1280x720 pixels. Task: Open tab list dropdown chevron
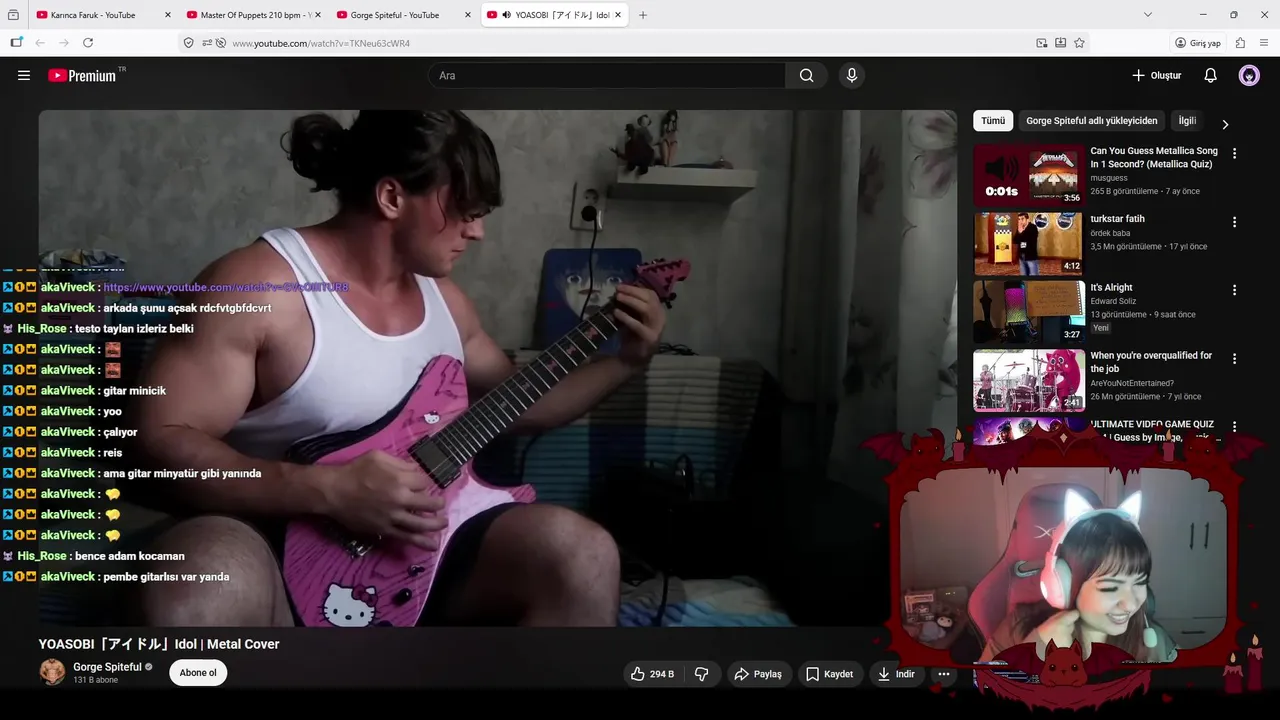(x=1148, y=15)
